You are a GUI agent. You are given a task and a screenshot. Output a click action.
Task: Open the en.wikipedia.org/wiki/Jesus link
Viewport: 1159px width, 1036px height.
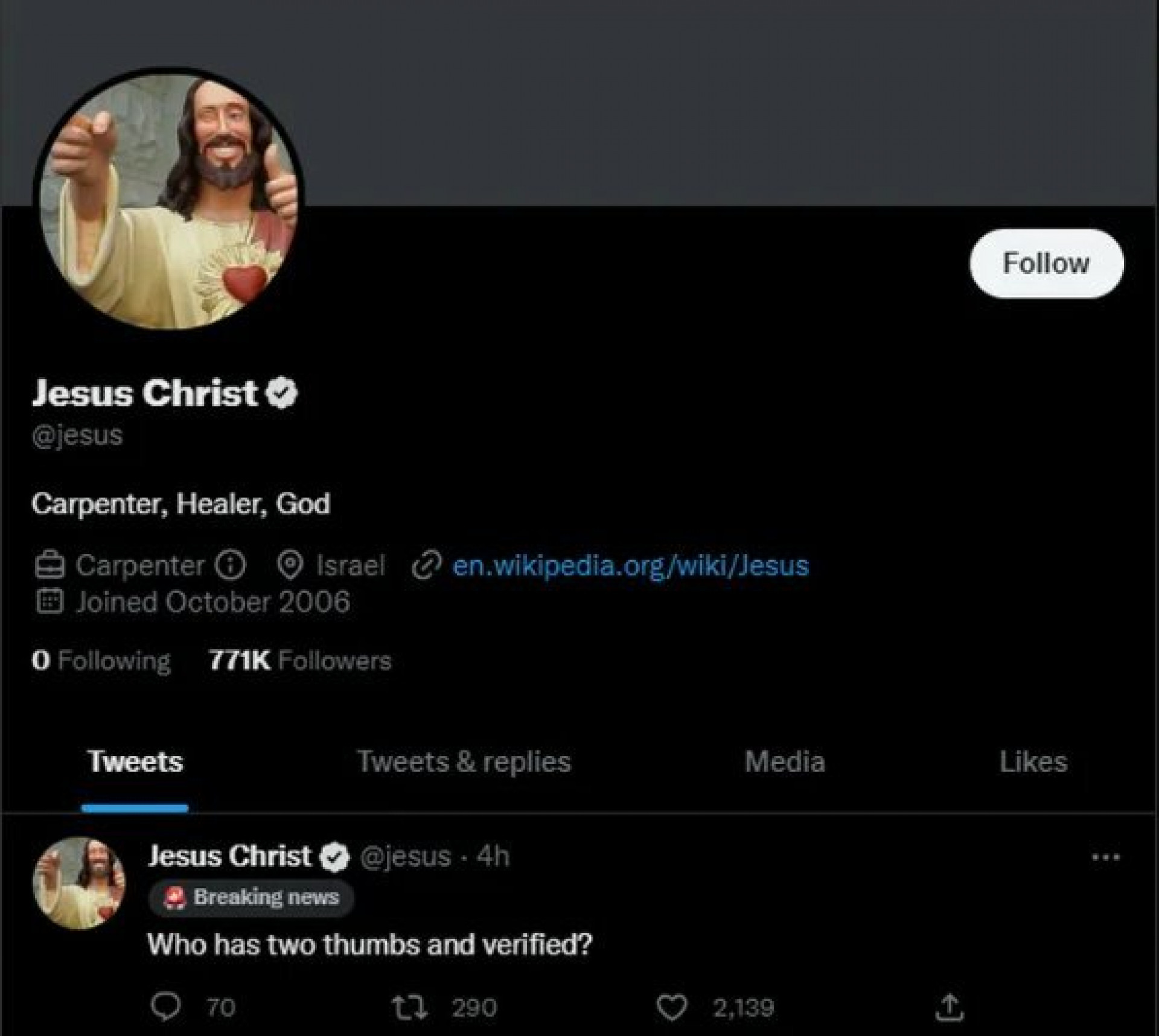(630, 565)
